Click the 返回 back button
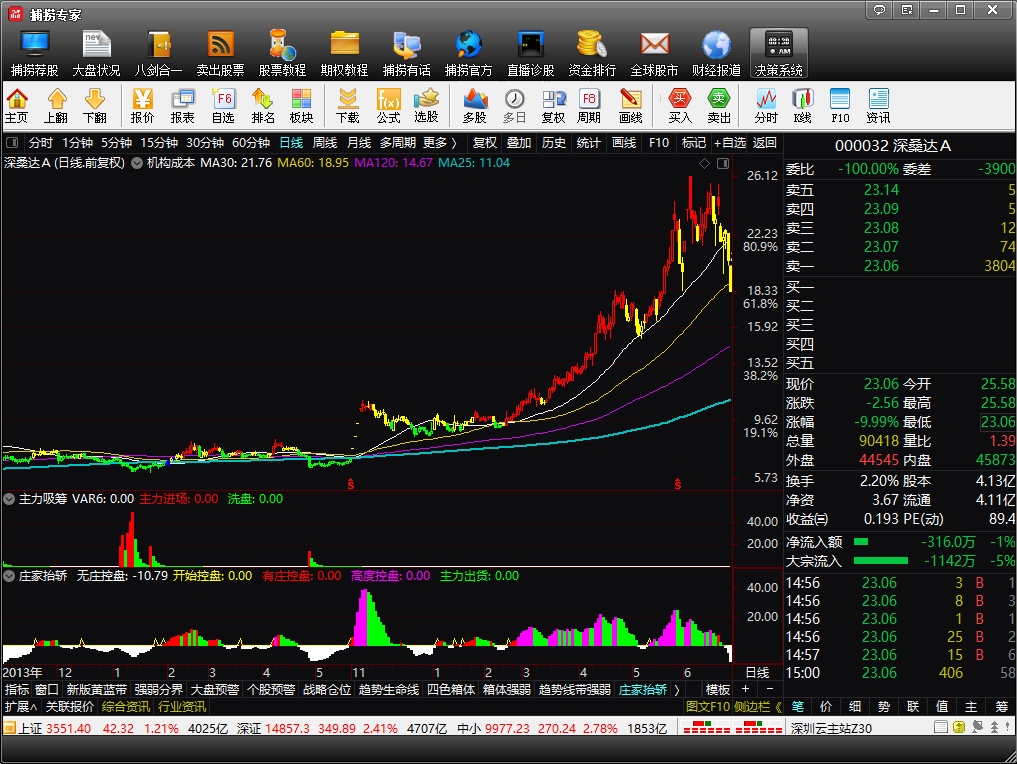This screenshot has width=1017, height=764. [765, 143]
